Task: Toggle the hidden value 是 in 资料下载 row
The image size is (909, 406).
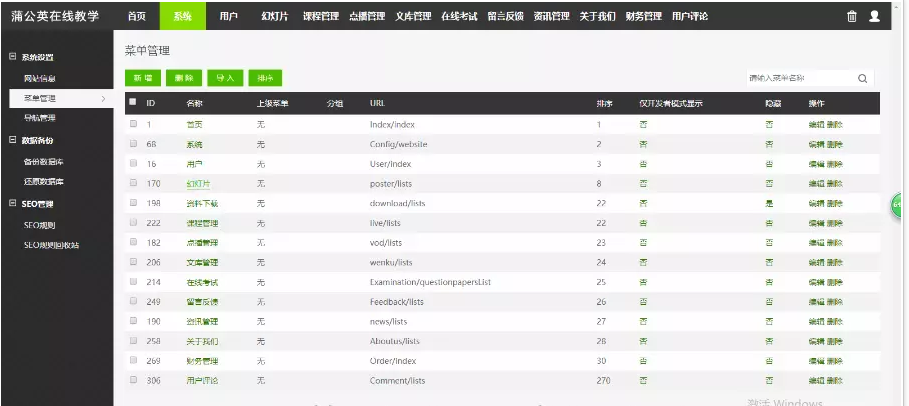Action: (x=769, y=203)
